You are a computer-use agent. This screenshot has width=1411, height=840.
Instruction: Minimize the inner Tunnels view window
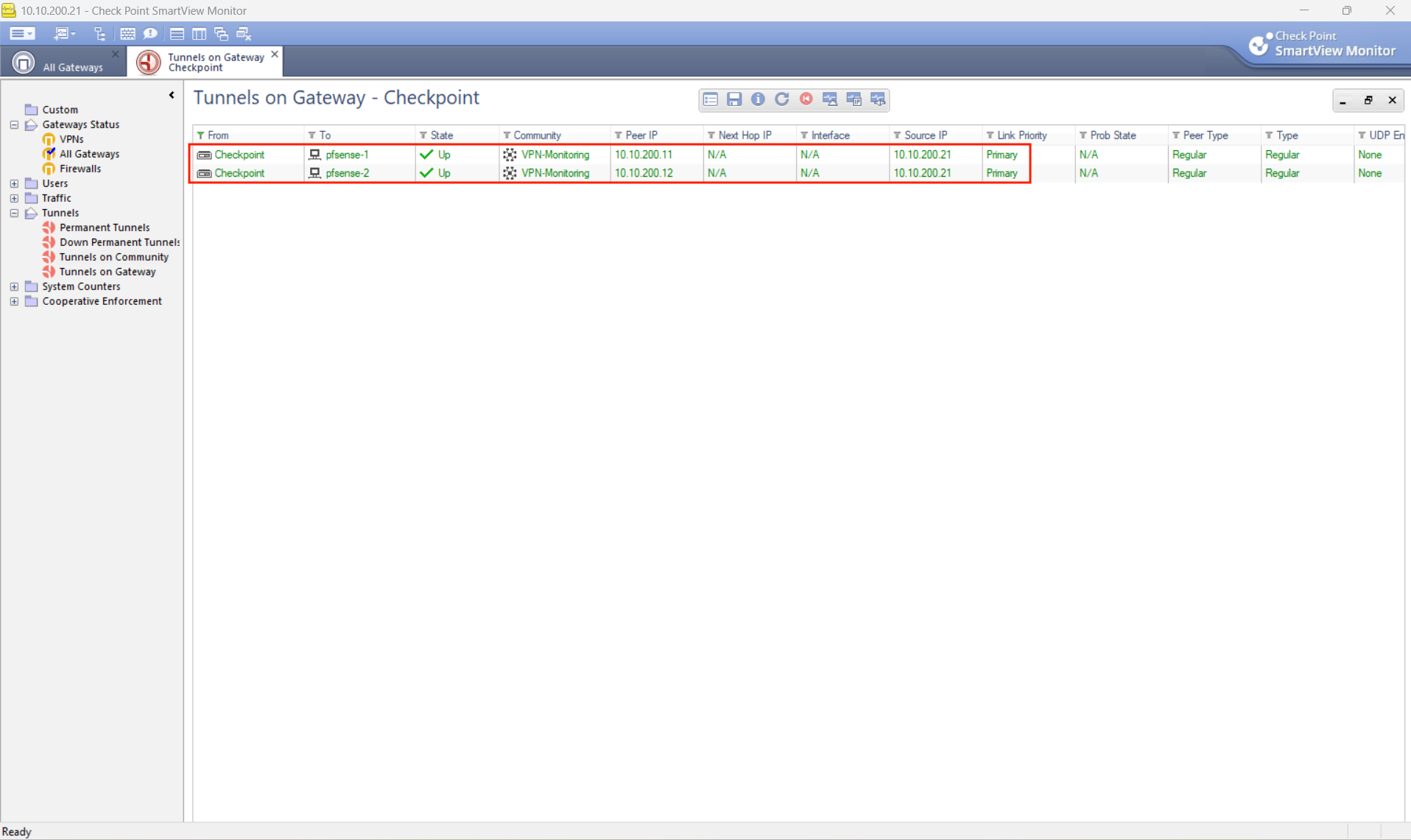click(1343, 100)
